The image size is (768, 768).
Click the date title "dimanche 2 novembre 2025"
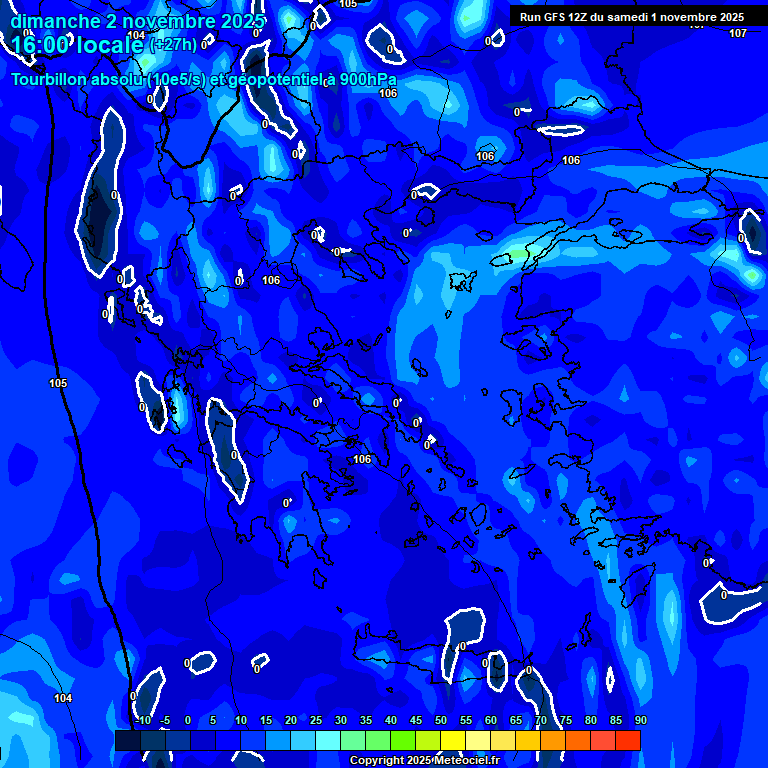pyautogui.click(x=137, y=20)
